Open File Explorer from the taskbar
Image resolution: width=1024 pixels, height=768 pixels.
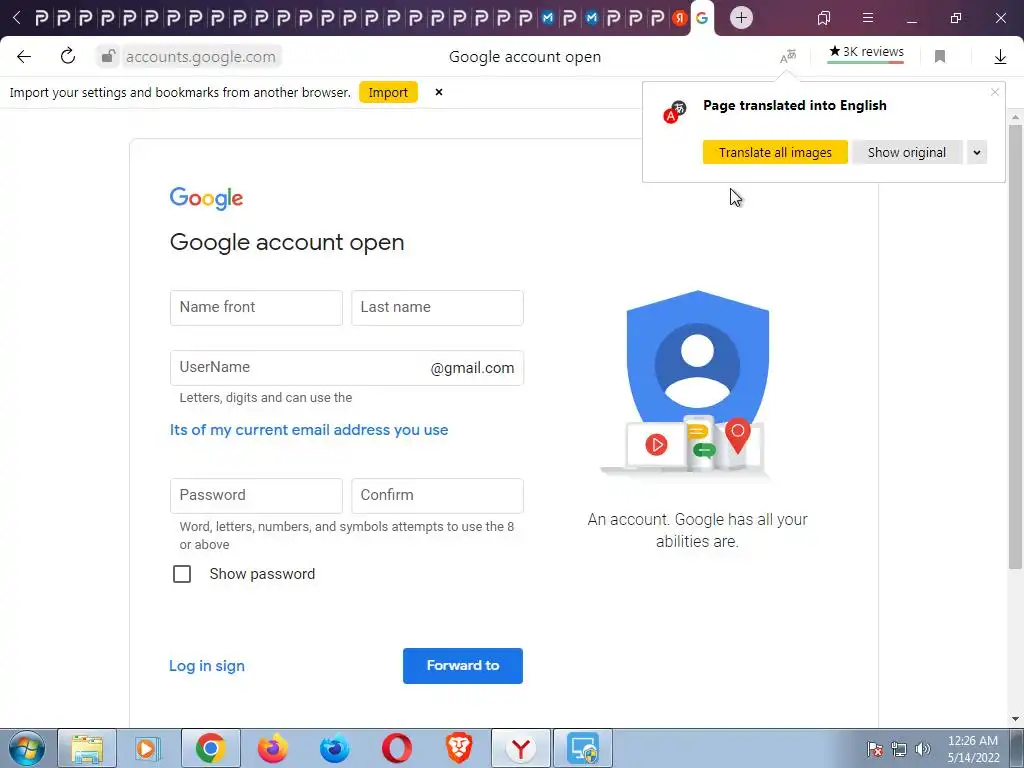click(87, 748)
